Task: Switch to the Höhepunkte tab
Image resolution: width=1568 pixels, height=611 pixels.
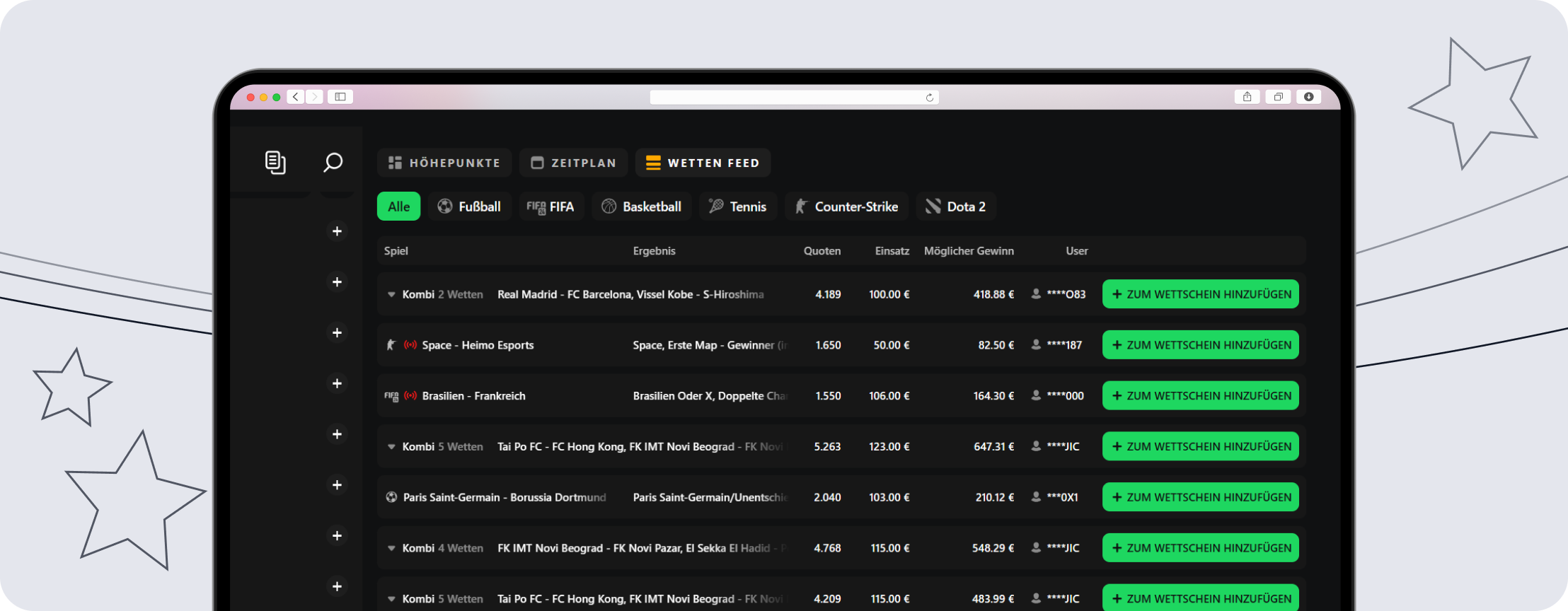Action: pyautogui.click(x=444, y=163)
